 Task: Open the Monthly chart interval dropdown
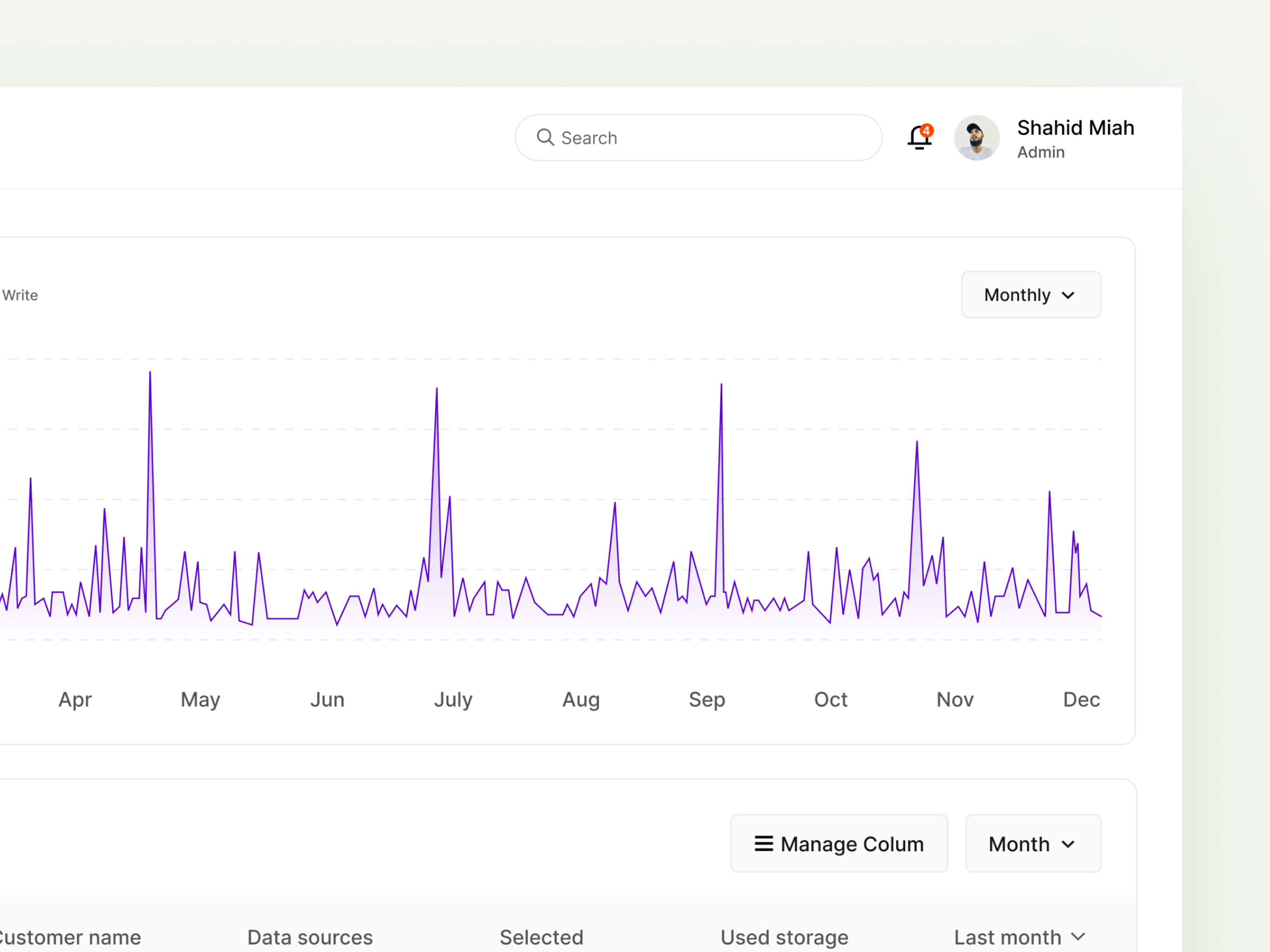(x=1031, y=294)
